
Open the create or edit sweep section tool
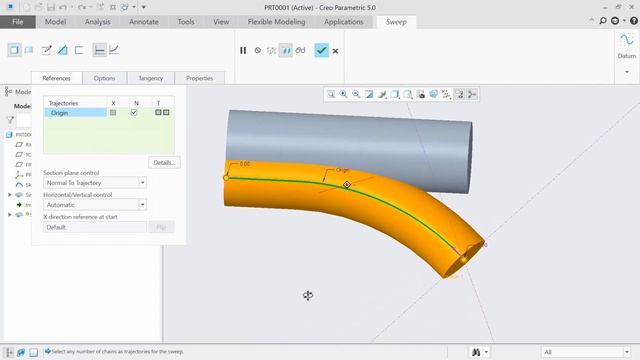pos(46,50)
